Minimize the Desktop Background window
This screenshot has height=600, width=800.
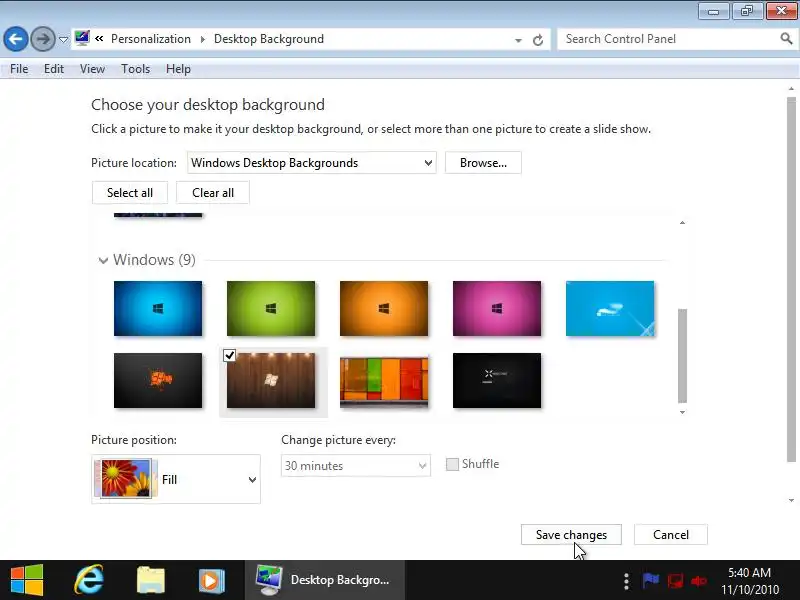click(x=713, y=11)
